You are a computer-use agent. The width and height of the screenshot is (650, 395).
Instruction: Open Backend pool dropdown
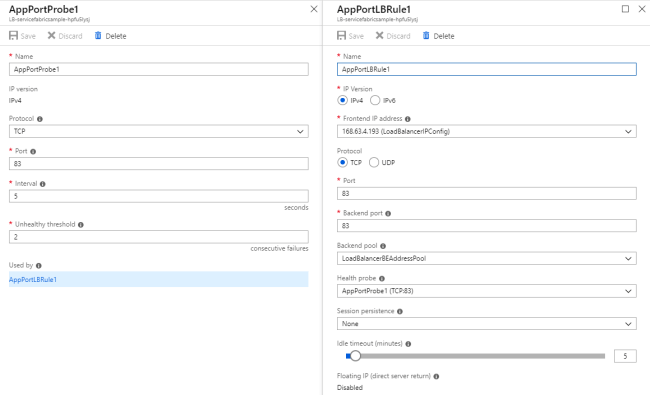(487, 258)
